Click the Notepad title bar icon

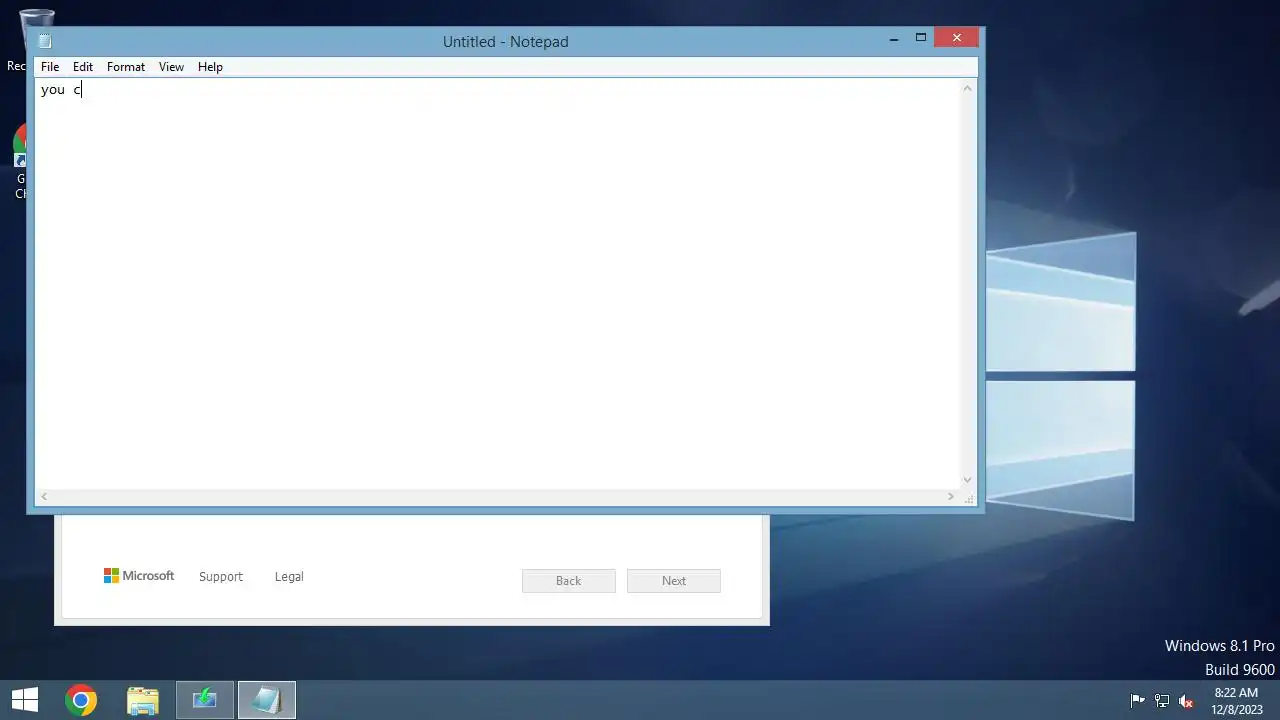45,41
